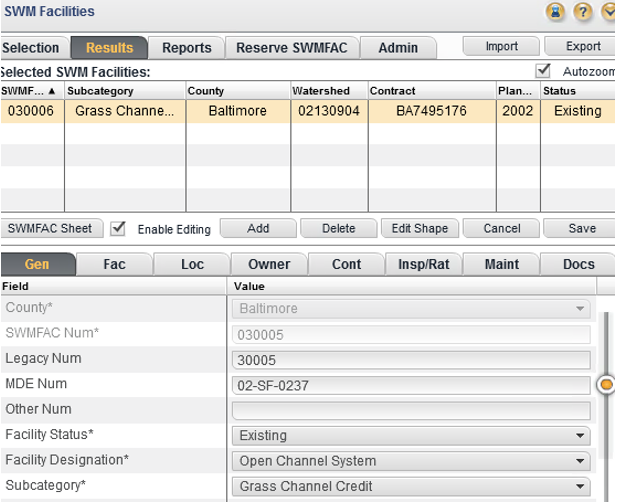Viewport: 619px width, 504px height.
Task: Click the collapse chevron icon in header
Action: pyautogui.click(x=609, y=12)
